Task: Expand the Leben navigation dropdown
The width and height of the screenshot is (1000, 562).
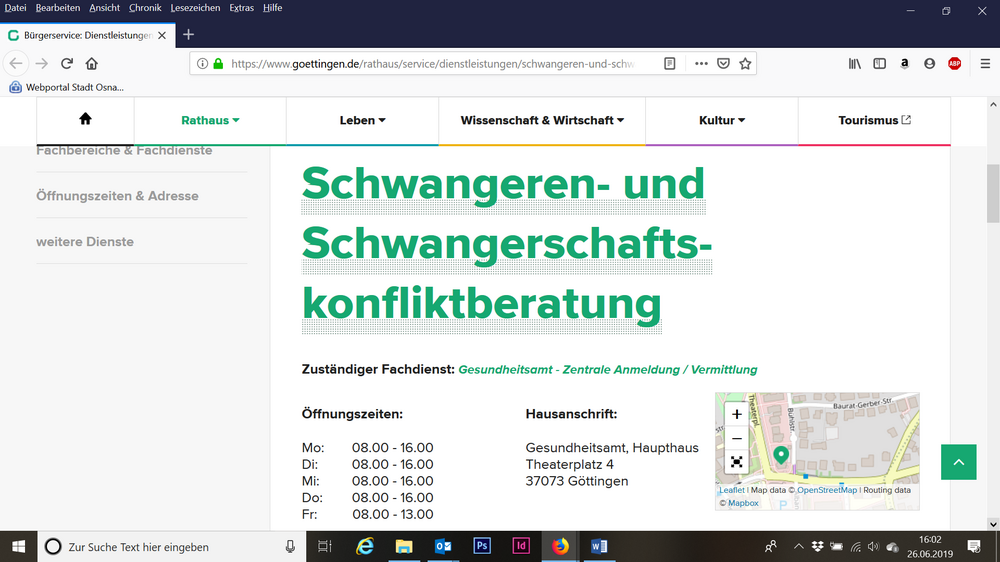Action: point(362,120)
